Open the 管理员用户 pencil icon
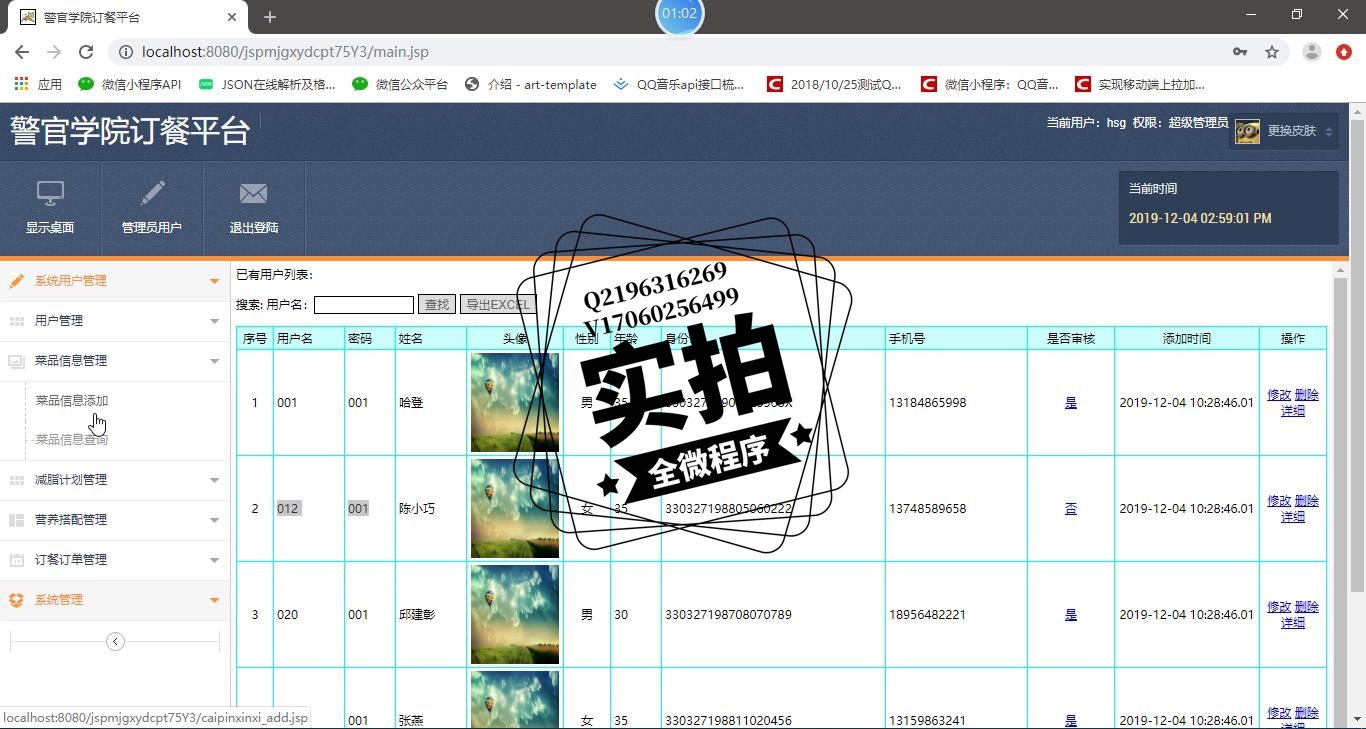The height and width of the screenshot is (729, 1366). point(152,193)
